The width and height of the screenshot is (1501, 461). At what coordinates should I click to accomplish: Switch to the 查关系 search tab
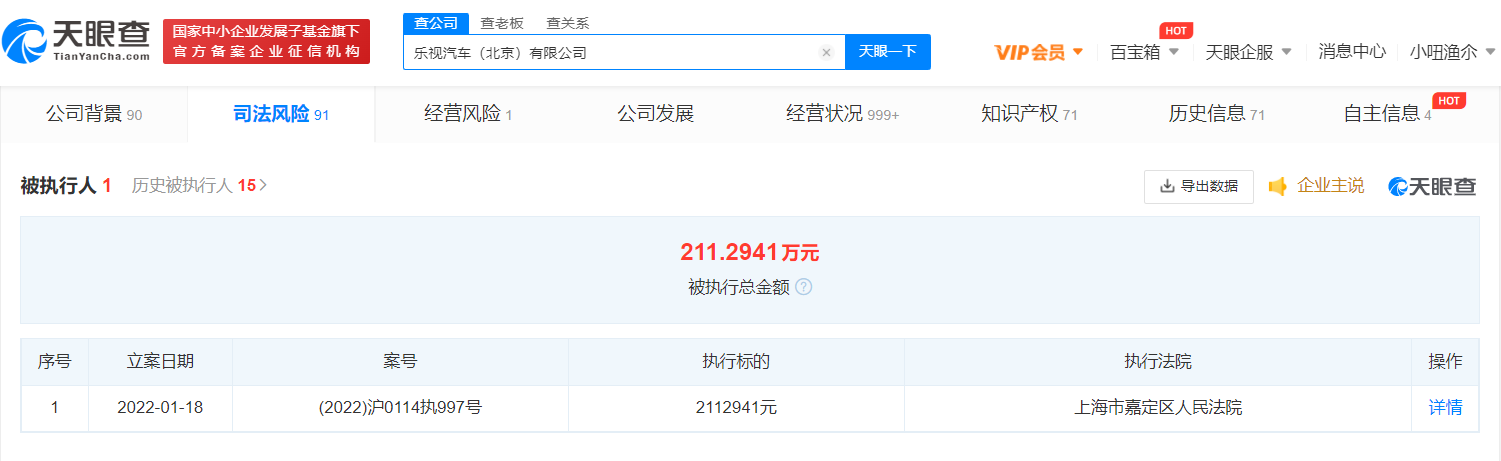[567, 23]
